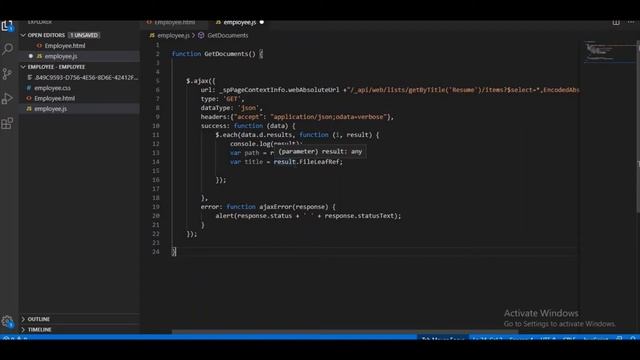Click '$.ajax({' on line 5

[201, 81]
